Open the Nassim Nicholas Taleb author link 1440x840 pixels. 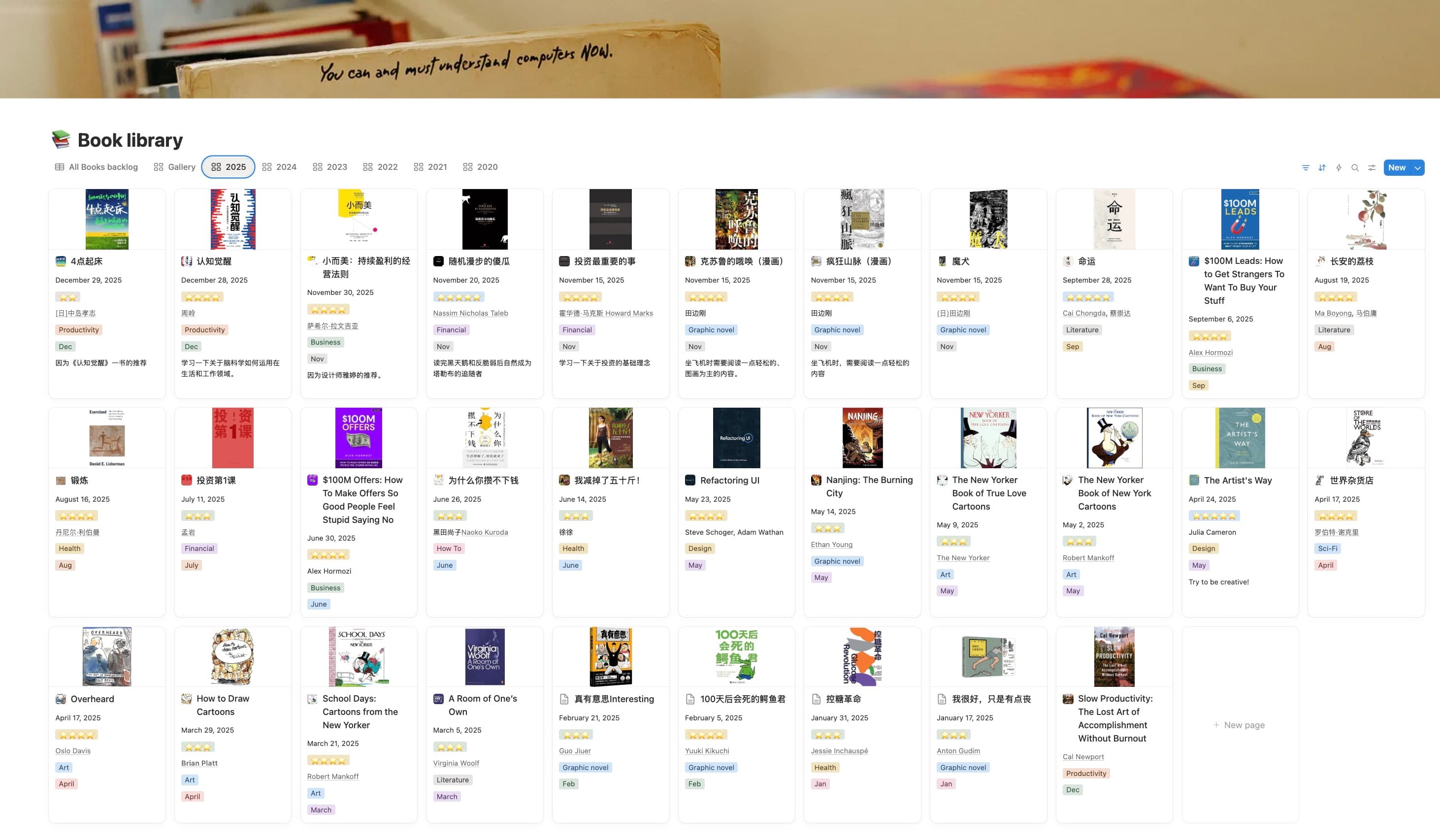coord(470,313)
